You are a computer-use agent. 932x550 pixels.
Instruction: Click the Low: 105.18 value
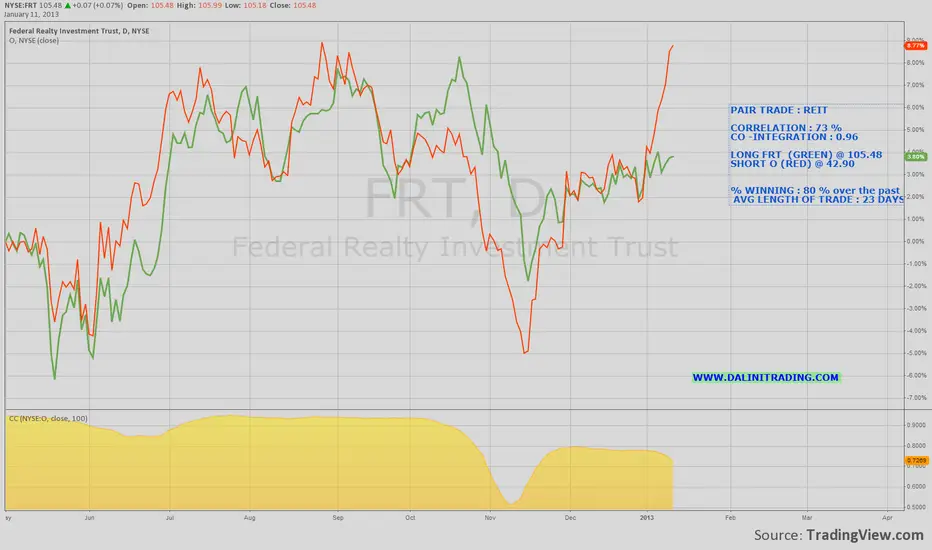[245, 5]
